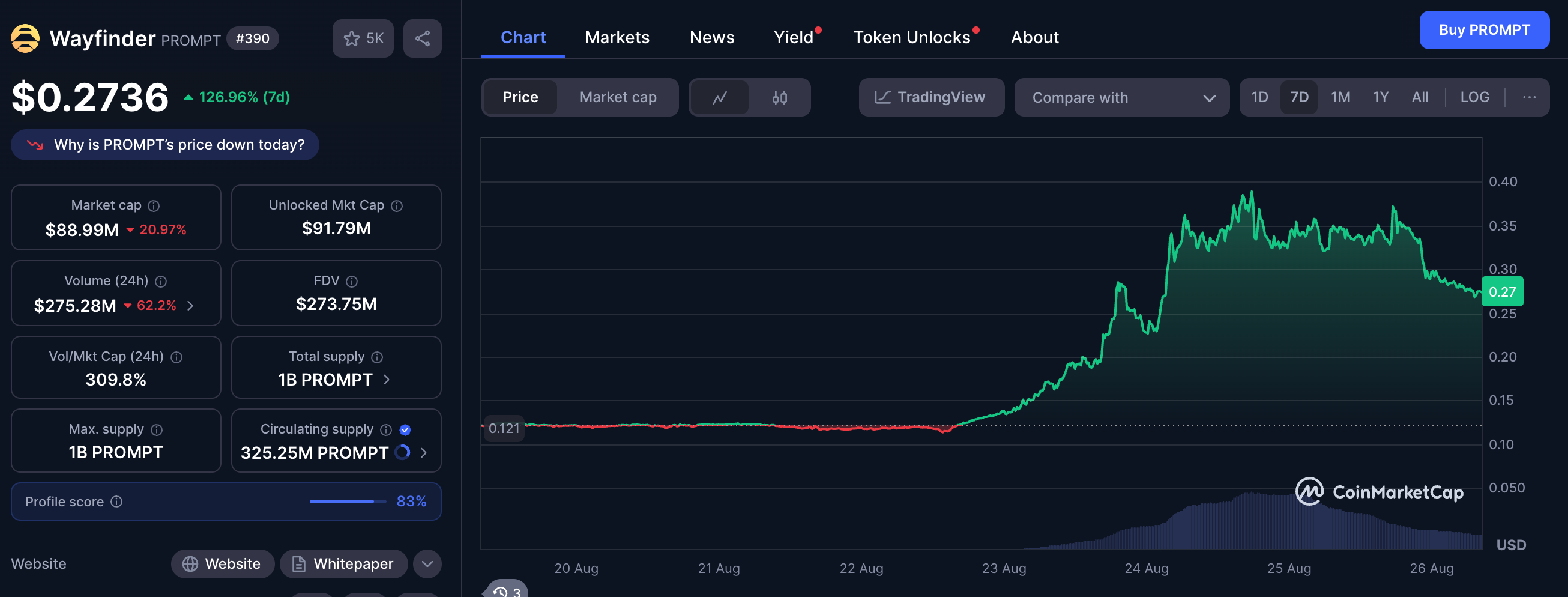This screenshot has height=597, width=1568.
Task: Open the three-dots chart options menu
Action: 1529,97
